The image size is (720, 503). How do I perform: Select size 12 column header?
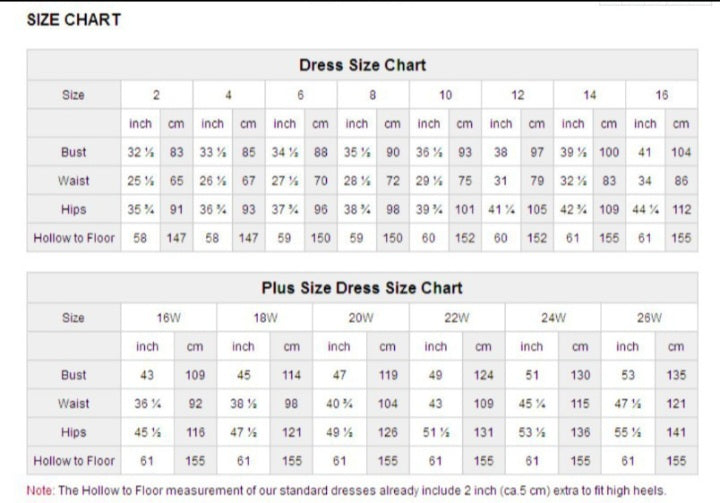(x=518, y=95)
